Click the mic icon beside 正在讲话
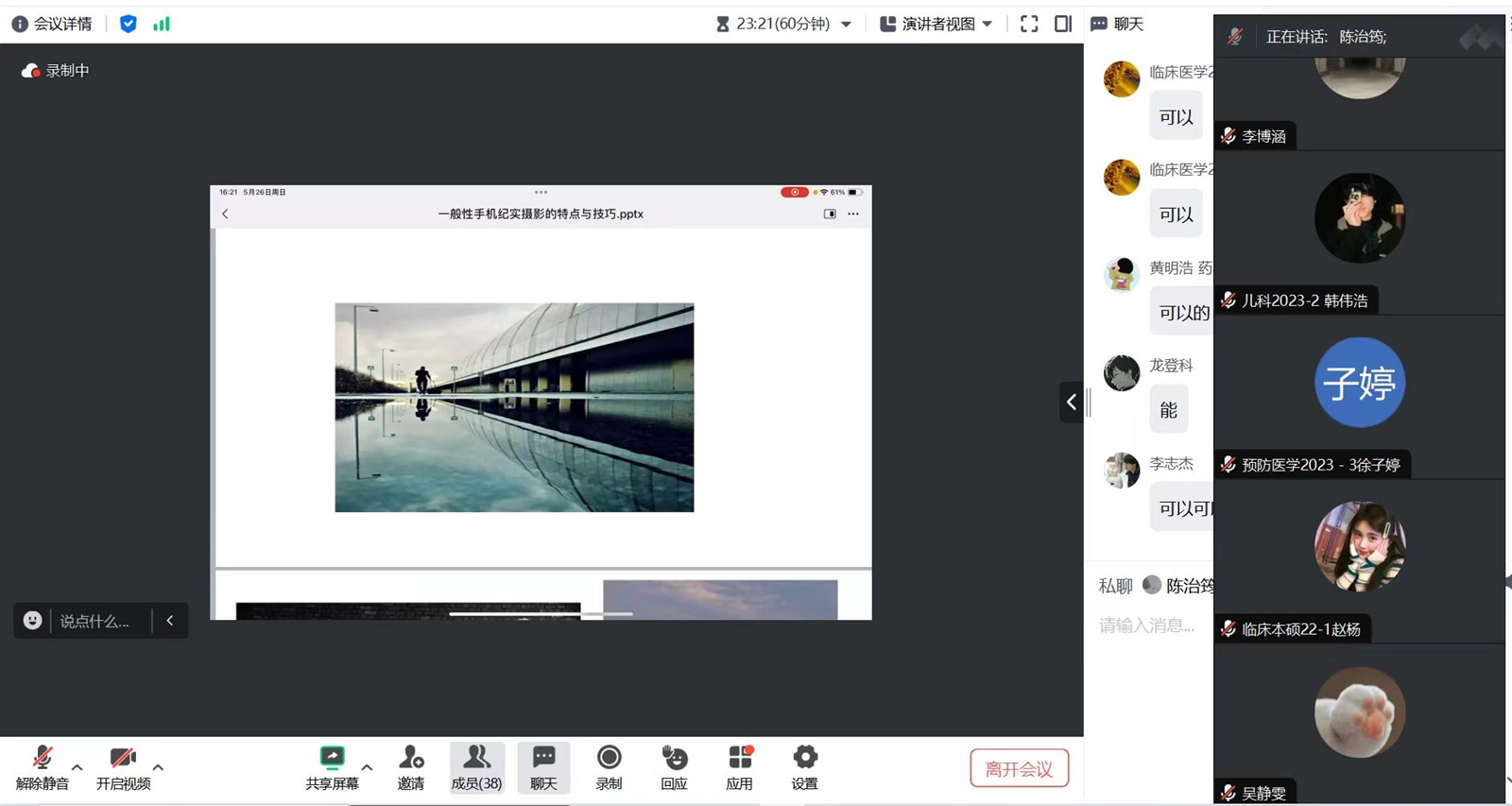Viewport: 1512px width, 806px height. [1235, 37]
